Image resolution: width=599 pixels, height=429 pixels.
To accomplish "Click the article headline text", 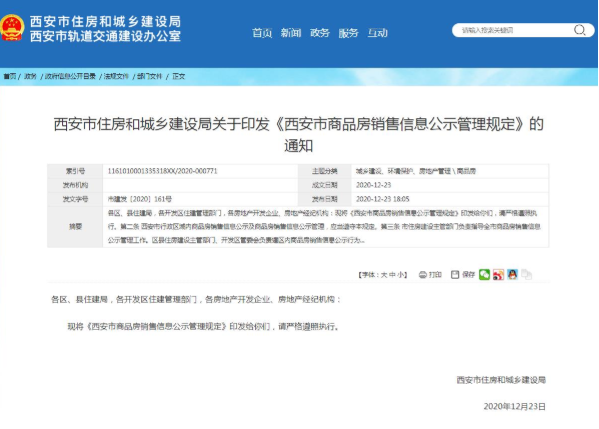I will coord(298,134).
